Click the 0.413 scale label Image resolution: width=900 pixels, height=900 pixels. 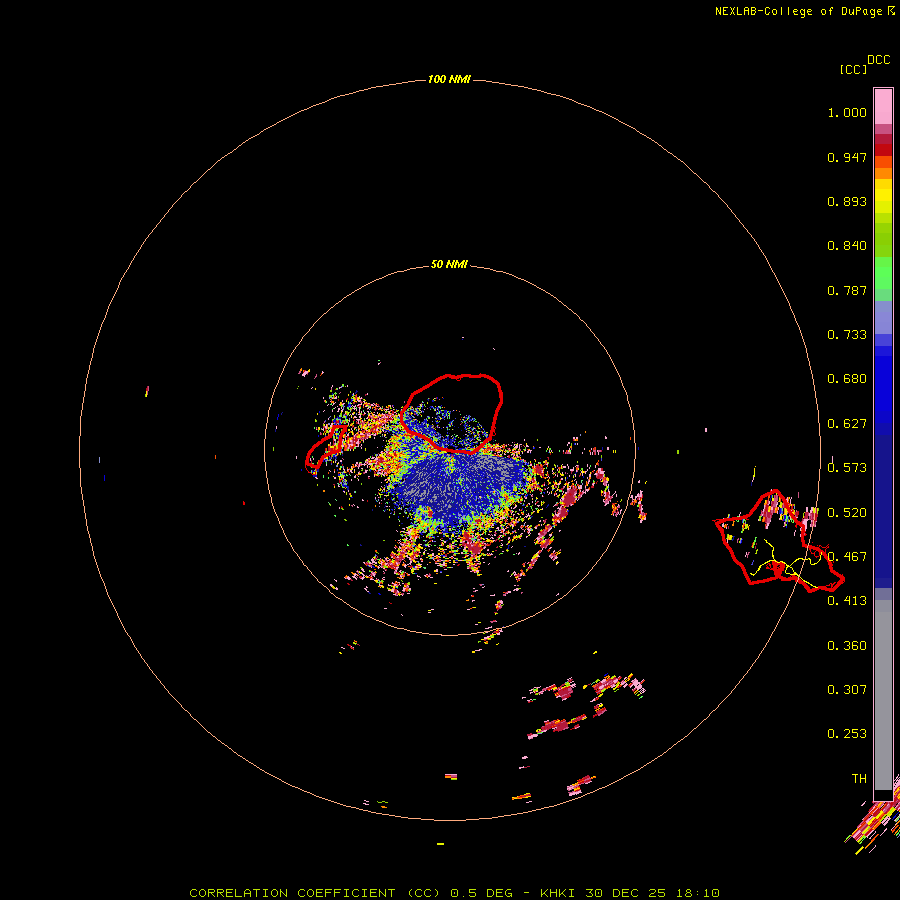(x=847, y=601)
